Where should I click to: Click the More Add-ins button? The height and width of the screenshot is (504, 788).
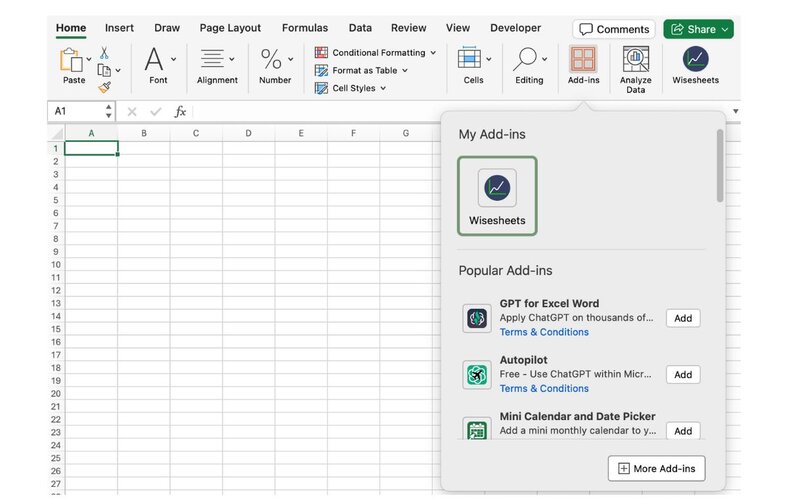656,468
